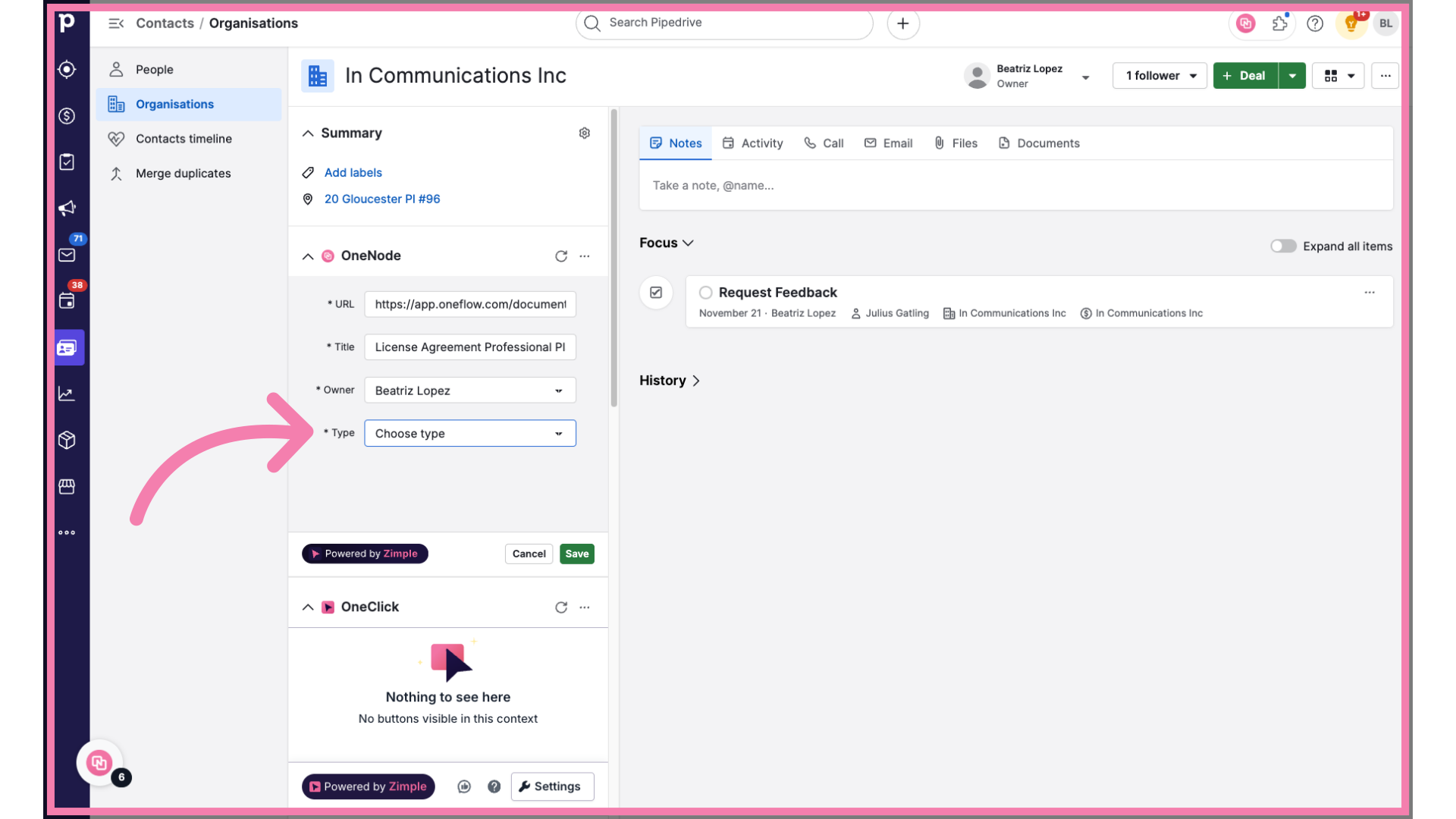The image size is (1456, 819).
Task: Click the OneNode URL input field
Action: pyautogui.click(x=470, y=305)
